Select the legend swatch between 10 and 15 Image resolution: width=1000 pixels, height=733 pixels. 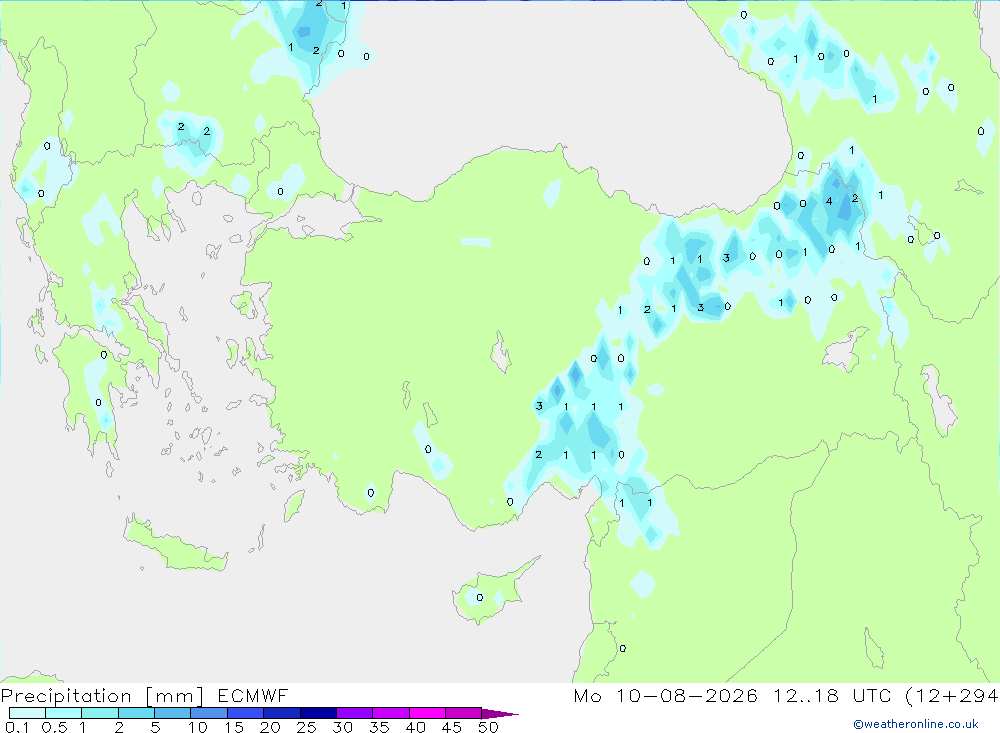coord(209,713)
